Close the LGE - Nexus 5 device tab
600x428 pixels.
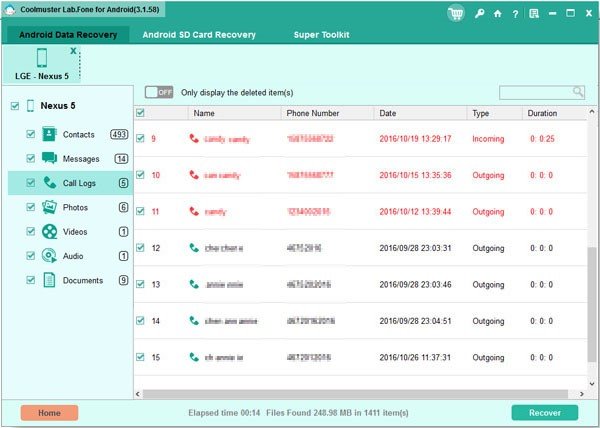point(73,51)
